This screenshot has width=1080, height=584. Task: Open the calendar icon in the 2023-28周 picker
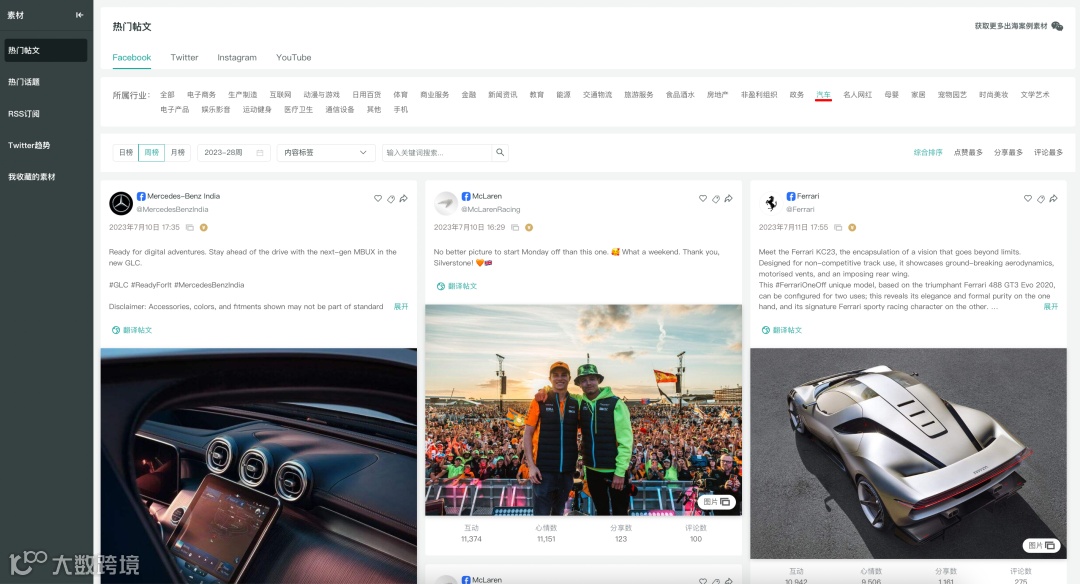(x=260, y=153)
